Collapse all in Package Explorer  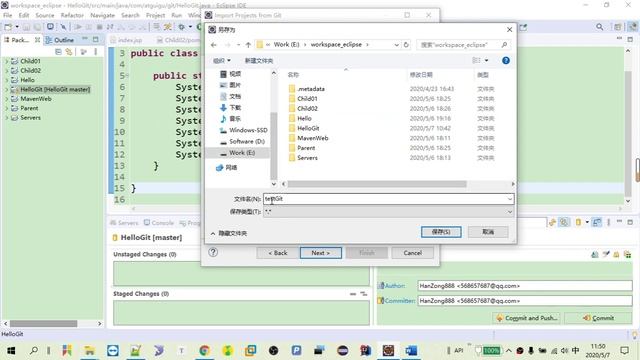point(58,52)
